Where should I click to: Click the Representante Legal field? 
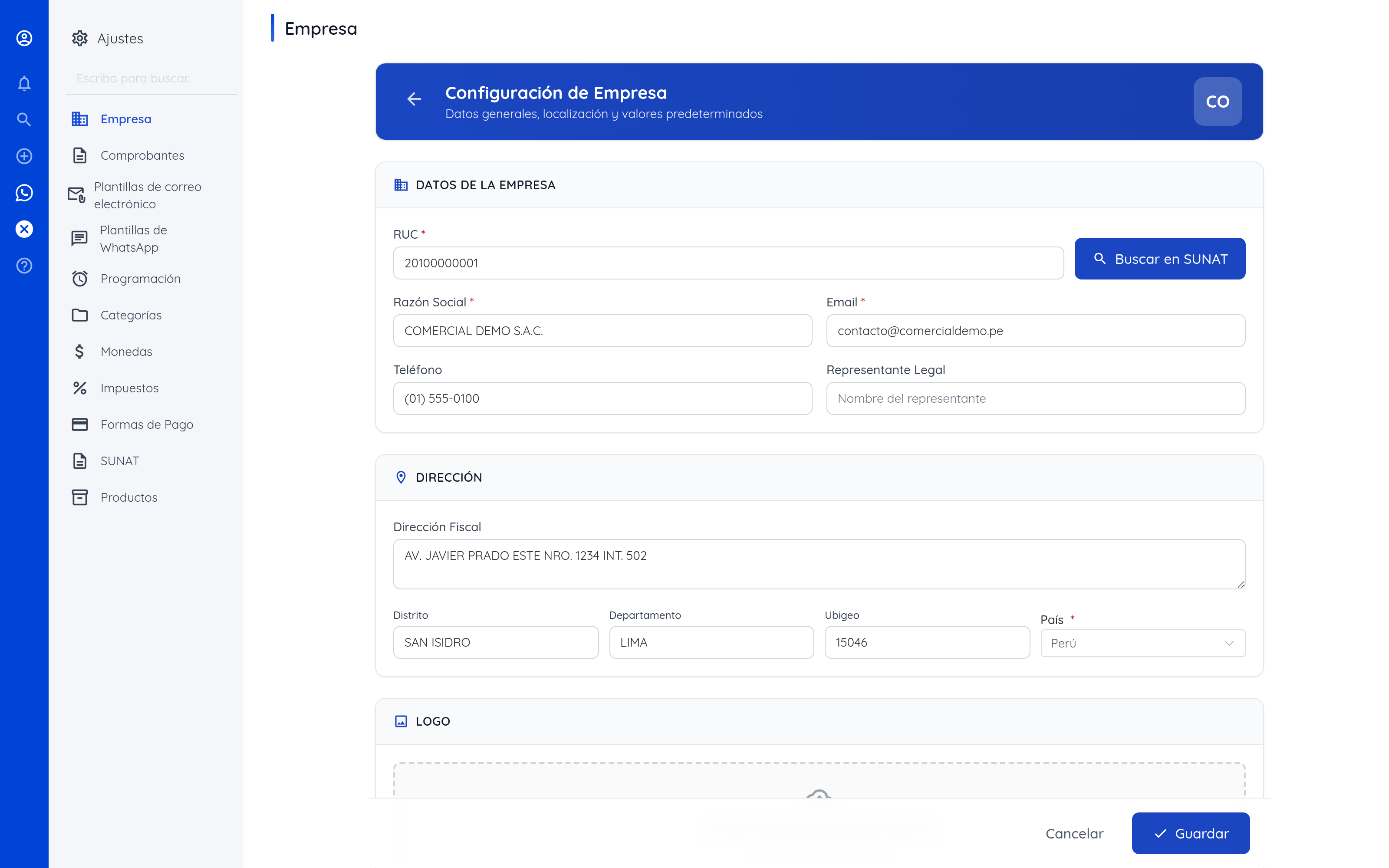(x=1035, y=398)
